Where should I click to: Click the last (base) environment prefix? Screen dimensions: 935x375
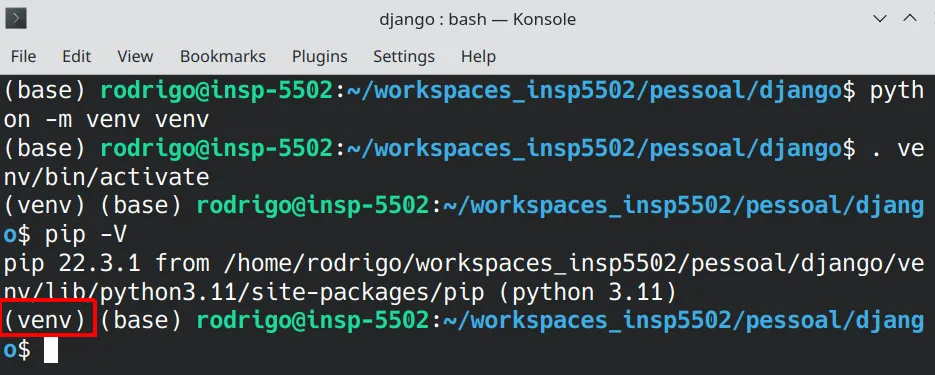coord(141,321)
